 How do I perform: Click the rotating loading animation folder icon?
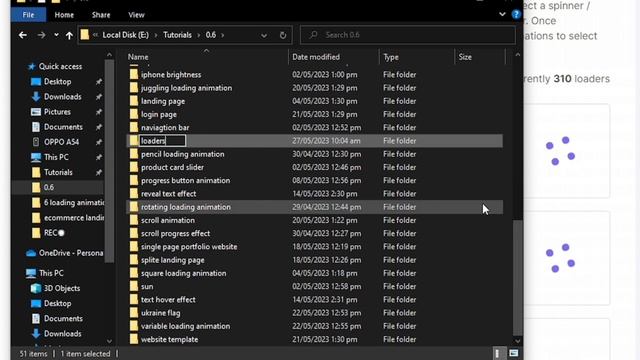tap(134, 207)
